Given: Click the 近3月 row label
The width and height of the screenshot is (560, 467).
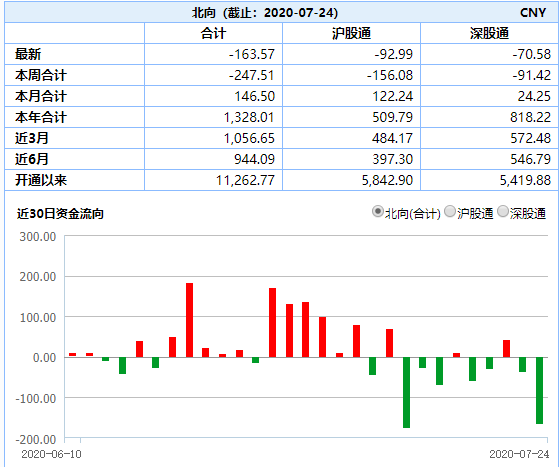Looking at the screenshot, I should coord(31,138).
